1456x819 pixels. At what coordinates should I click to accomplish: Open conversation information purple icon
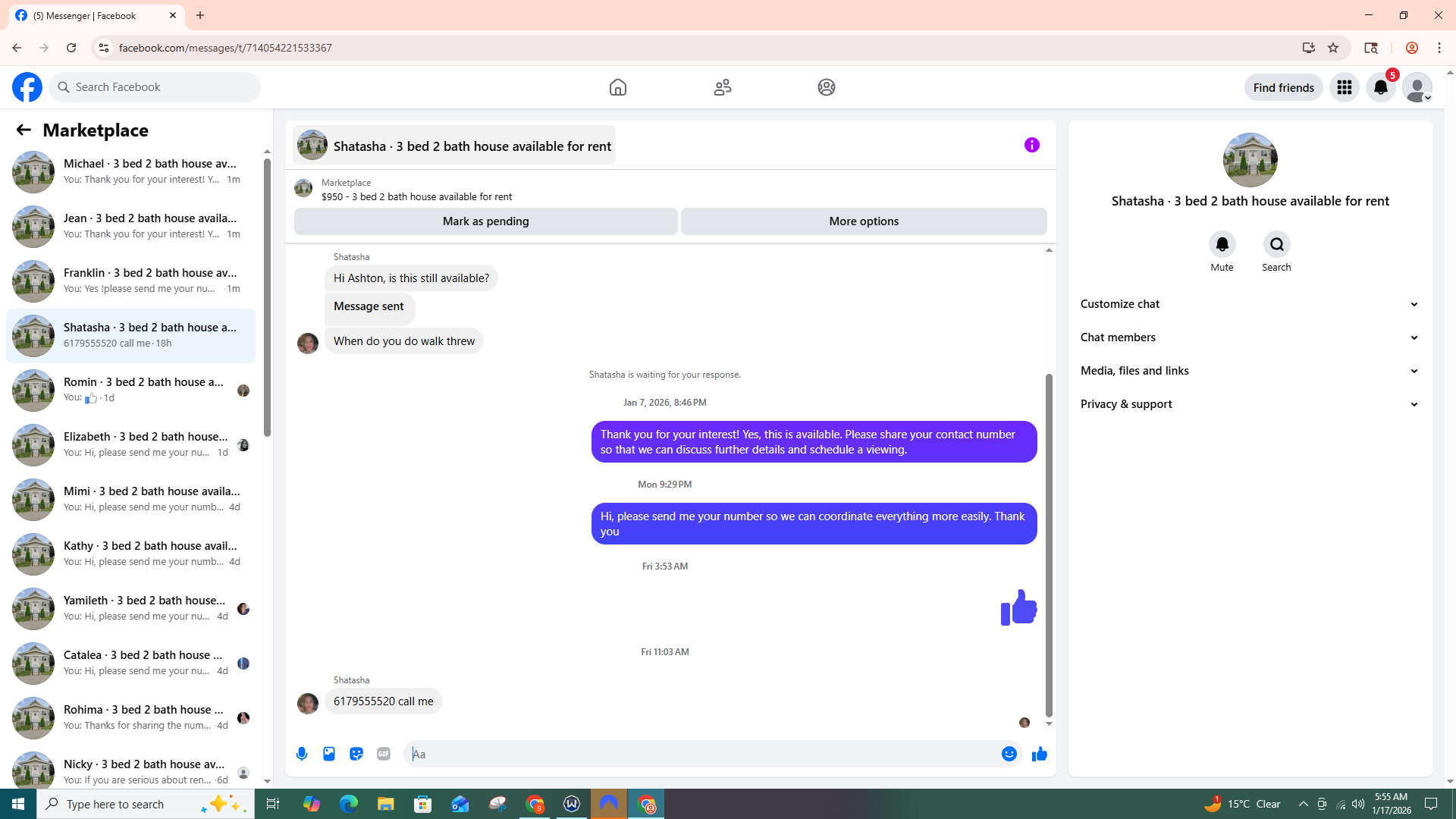pos(1031,145)
